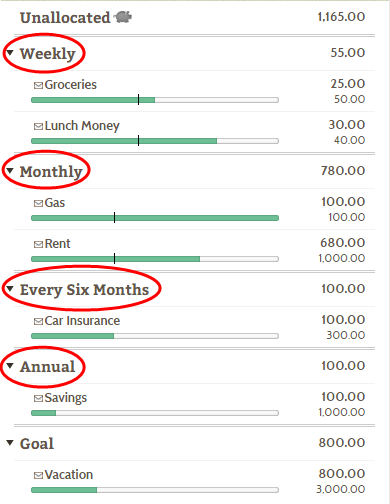Click the Gas progress bar
Image resolution: width=390 pixels, height=504 pixels.
click(x=155, y=218)
